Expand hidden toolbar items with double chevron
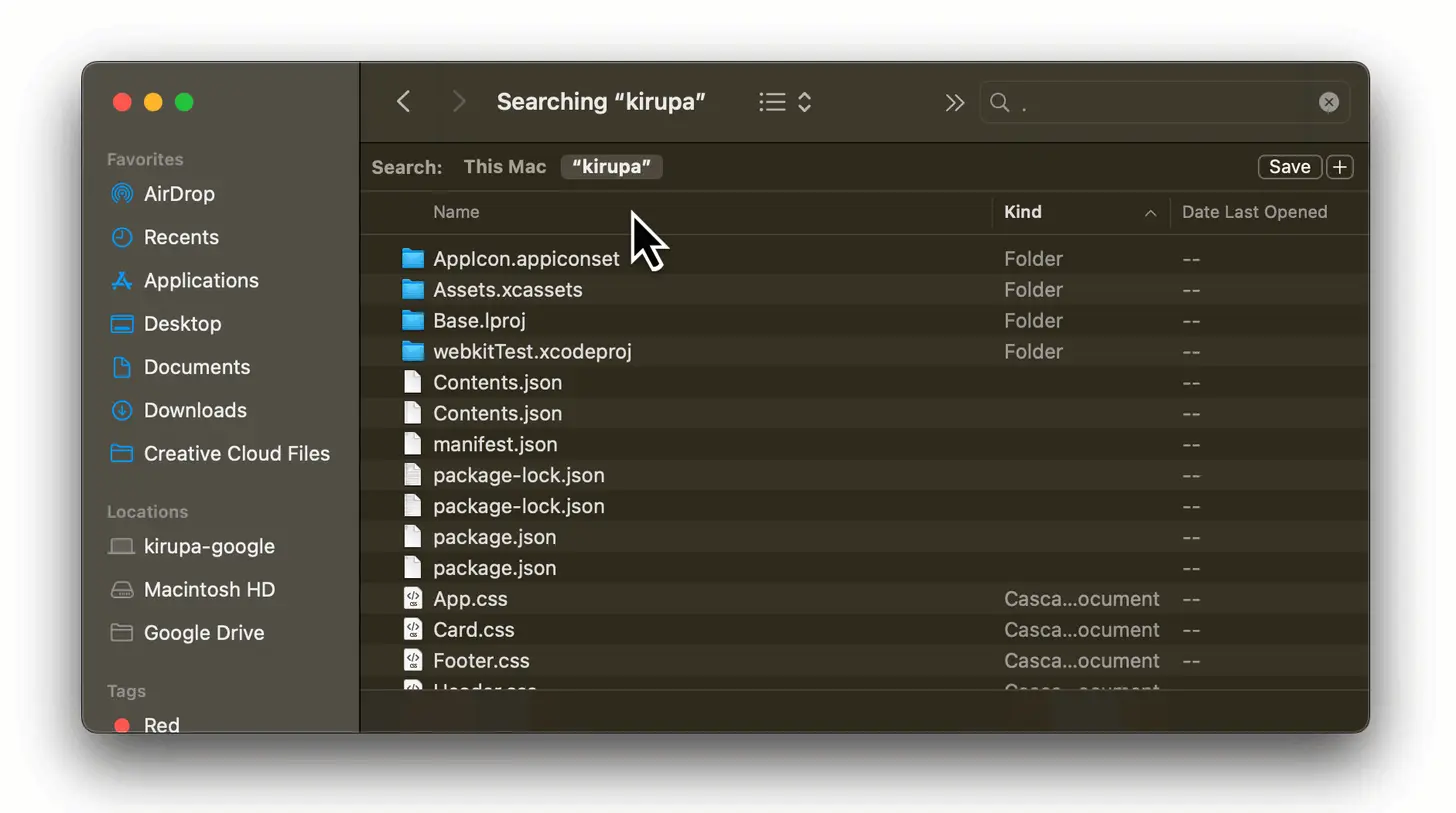Screen dimensions: 1456x813 coord(954,102)
